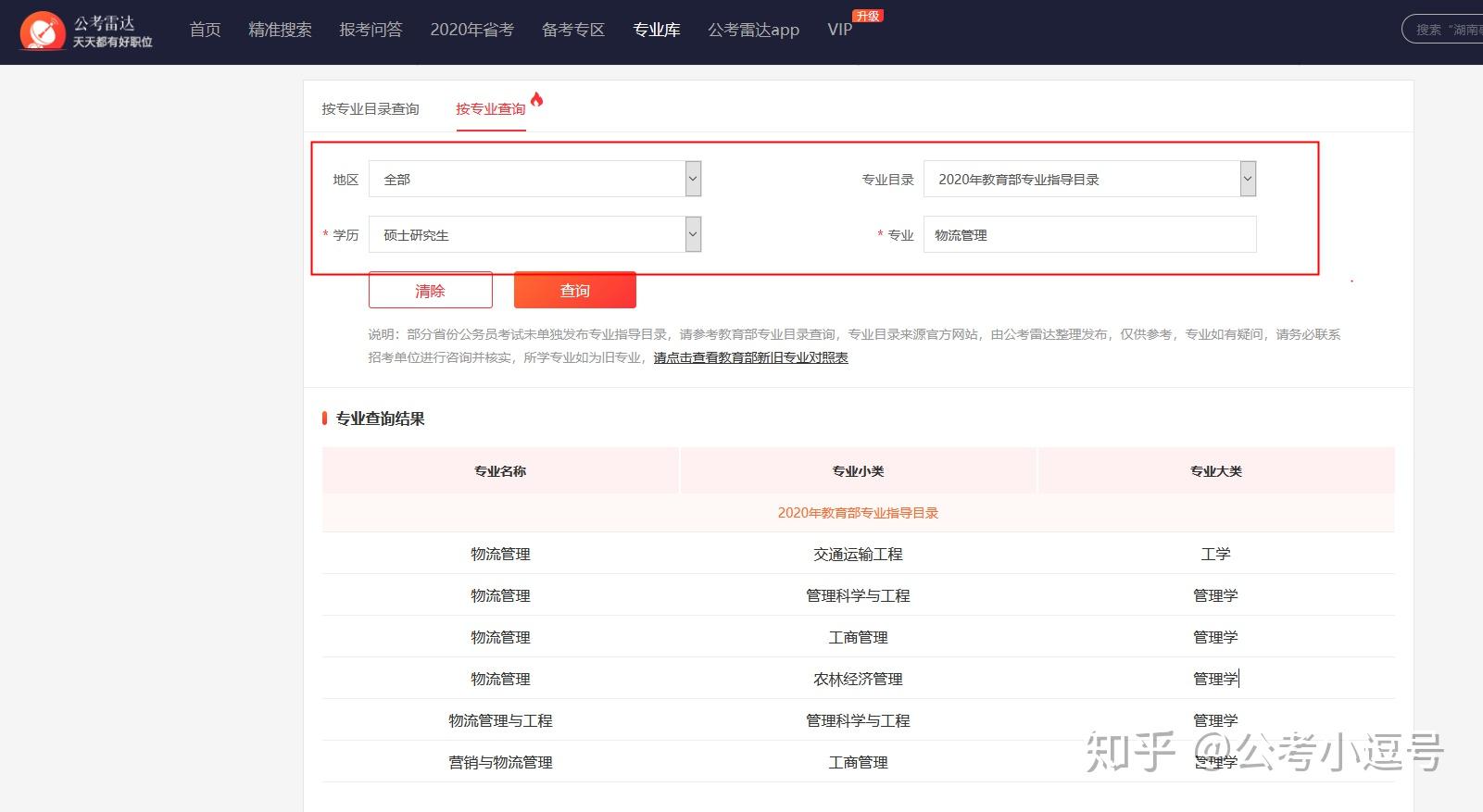This screenshot has width=1483, height=812.
Task: Click the 专业小类 column header
Action: [x=858, y=470]
